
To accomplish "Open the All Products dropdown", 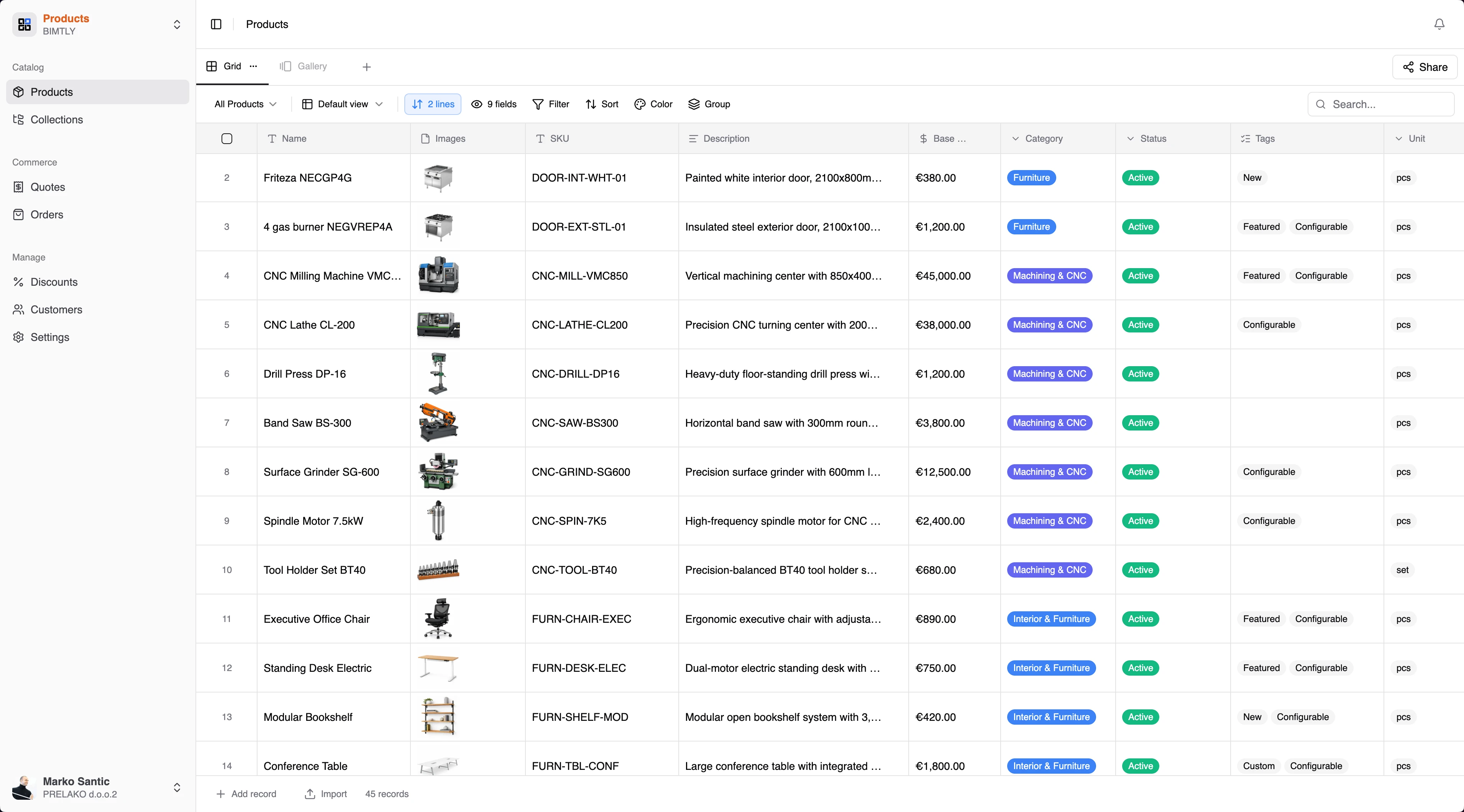I will pos(245,104).
